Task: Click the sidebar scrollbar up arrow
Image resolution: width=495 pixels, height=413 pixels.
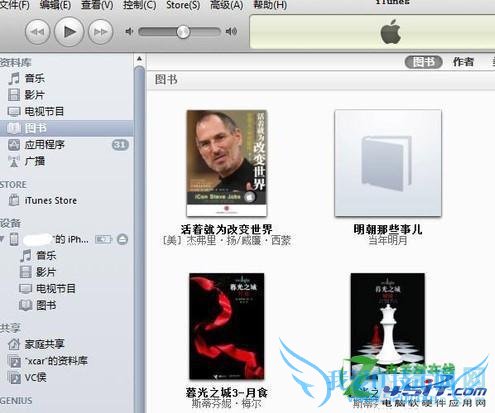Action: (x=140, y=59)
